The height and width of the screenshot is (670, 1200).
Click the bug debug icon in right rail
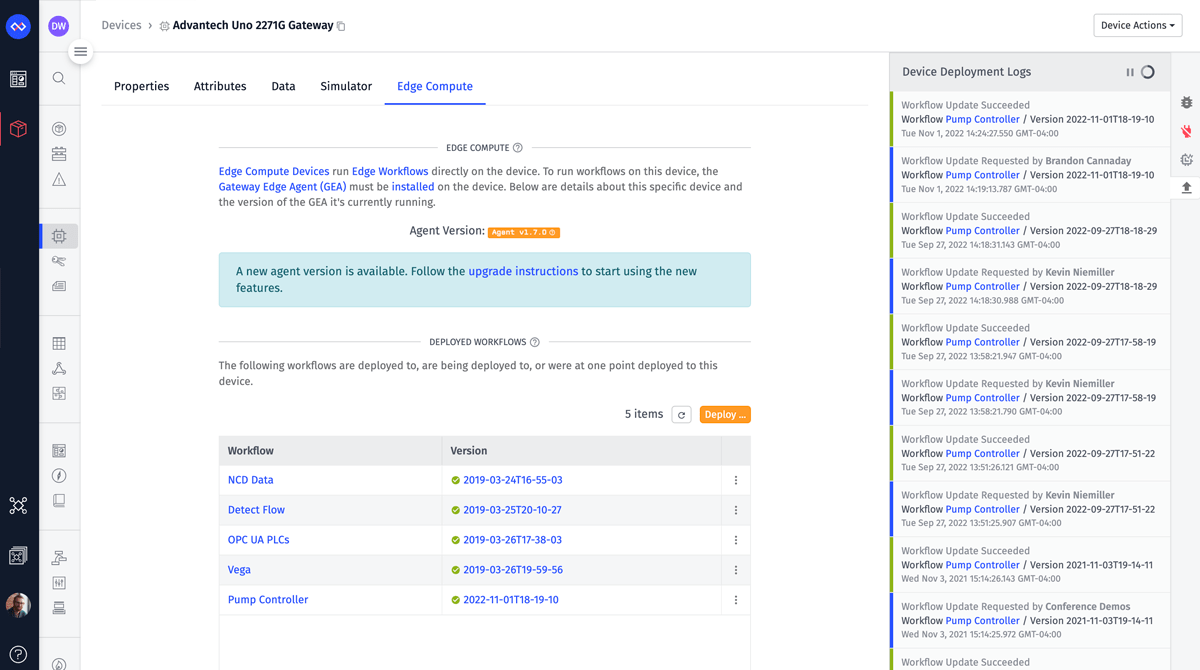click(x=1186, y=103)
